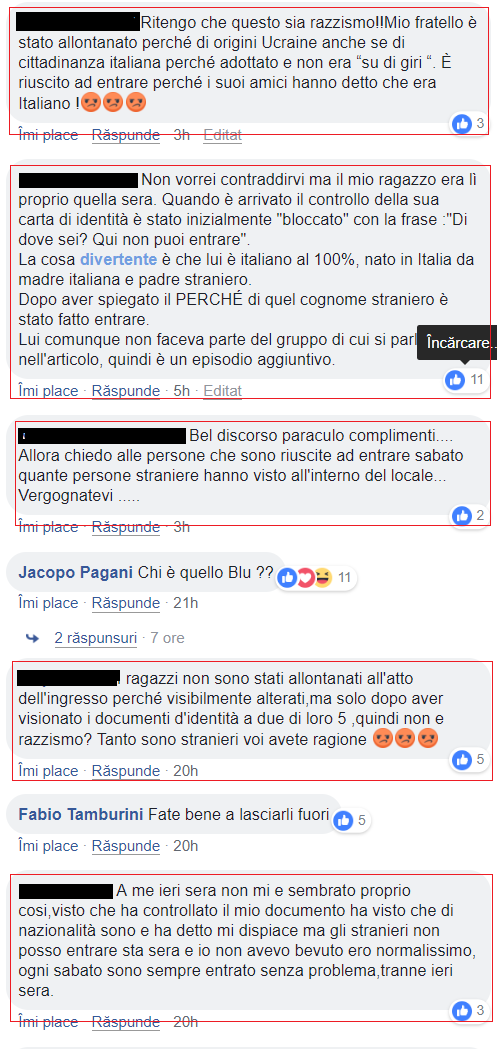Click the like icon with 11 reactions on the divertente comment

pos(456,380)
